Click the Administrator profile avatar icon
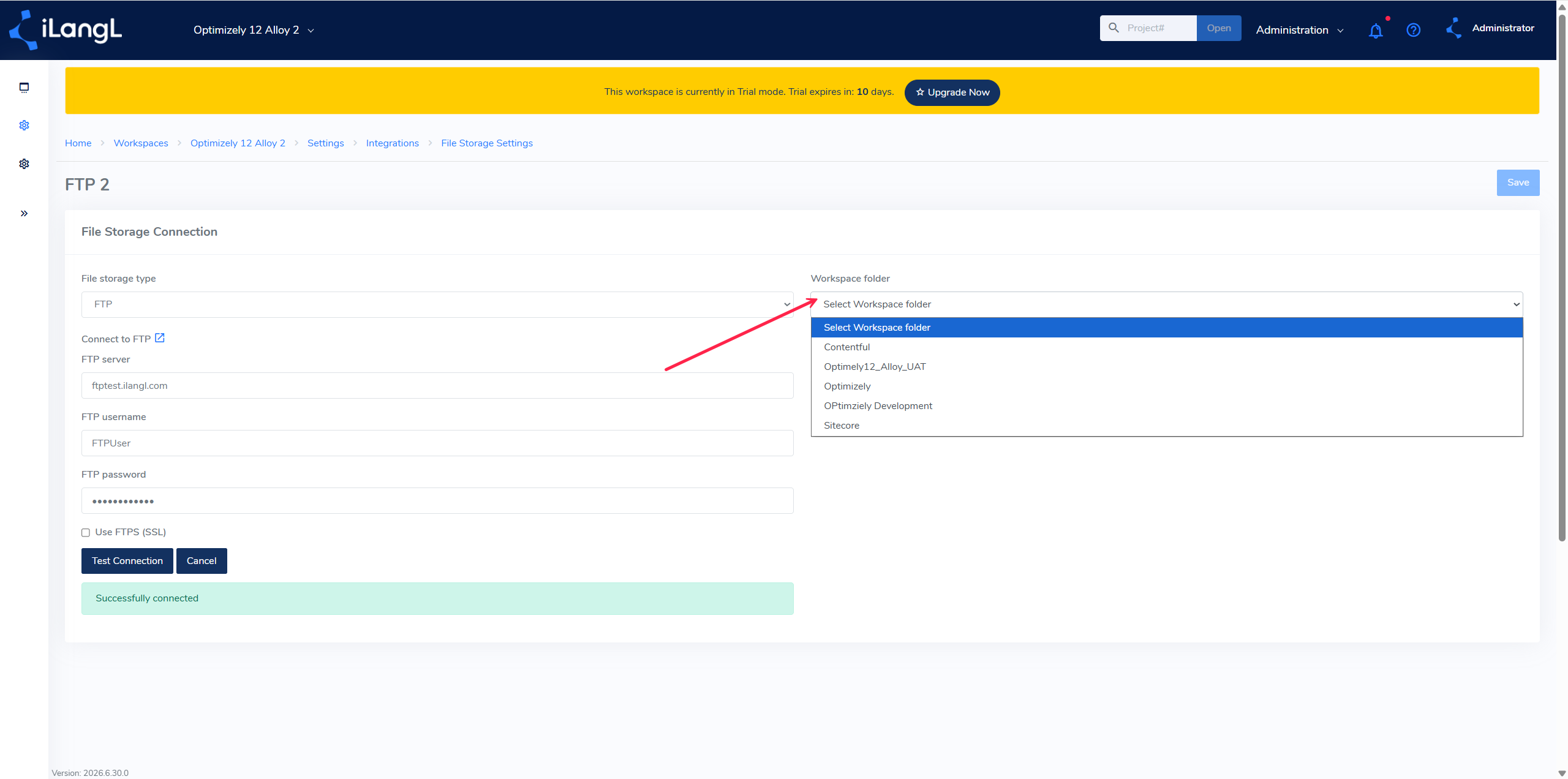 tap(1454, 29)
